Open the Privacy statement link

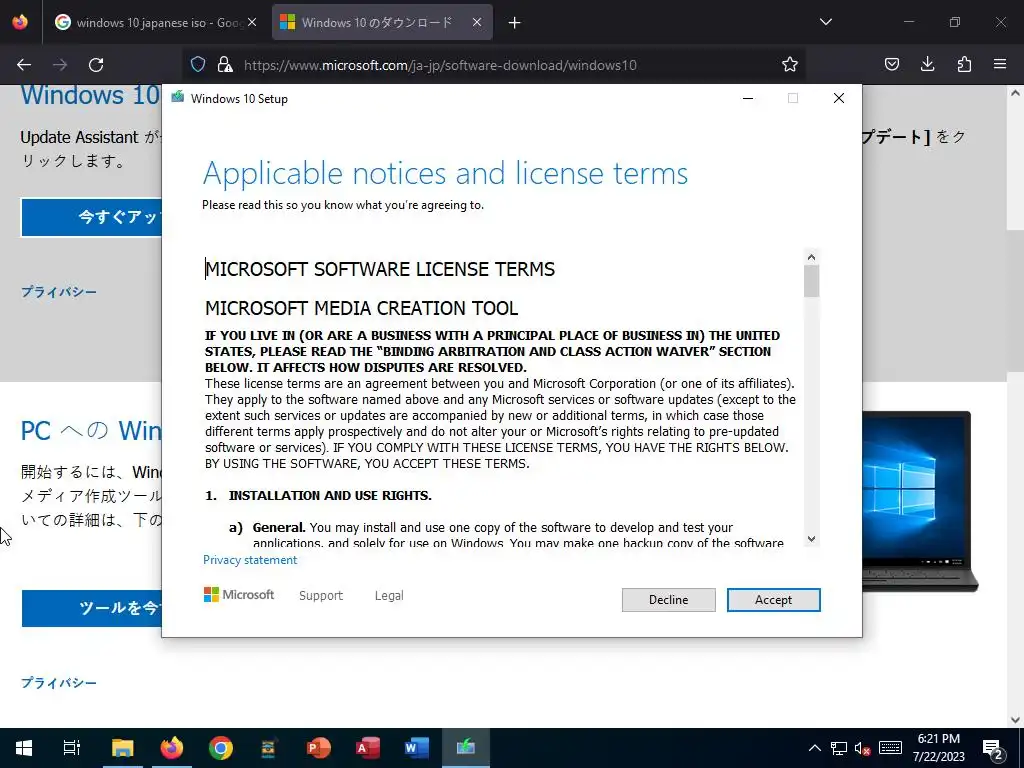pos(249,560)
